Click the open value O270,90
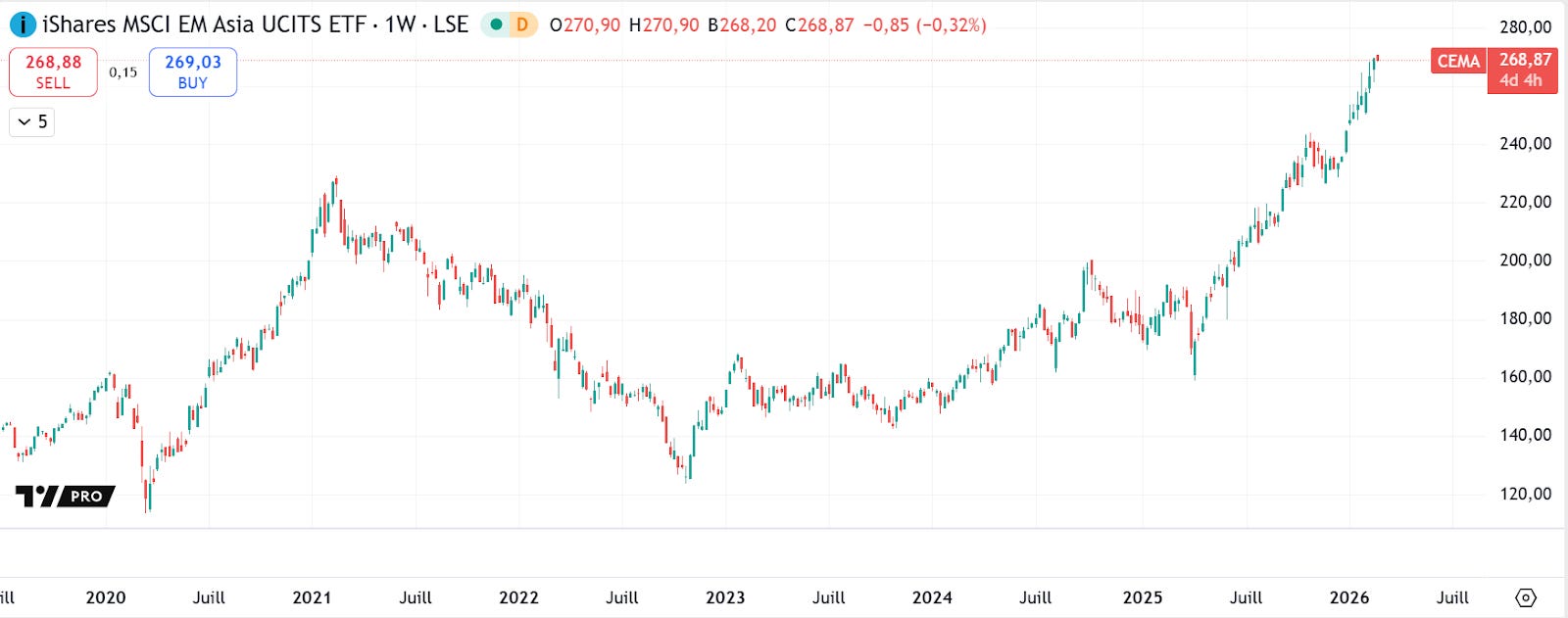The width and height of the screenshot is (1568, 618). pyautogui.click(x=585, y=25)
